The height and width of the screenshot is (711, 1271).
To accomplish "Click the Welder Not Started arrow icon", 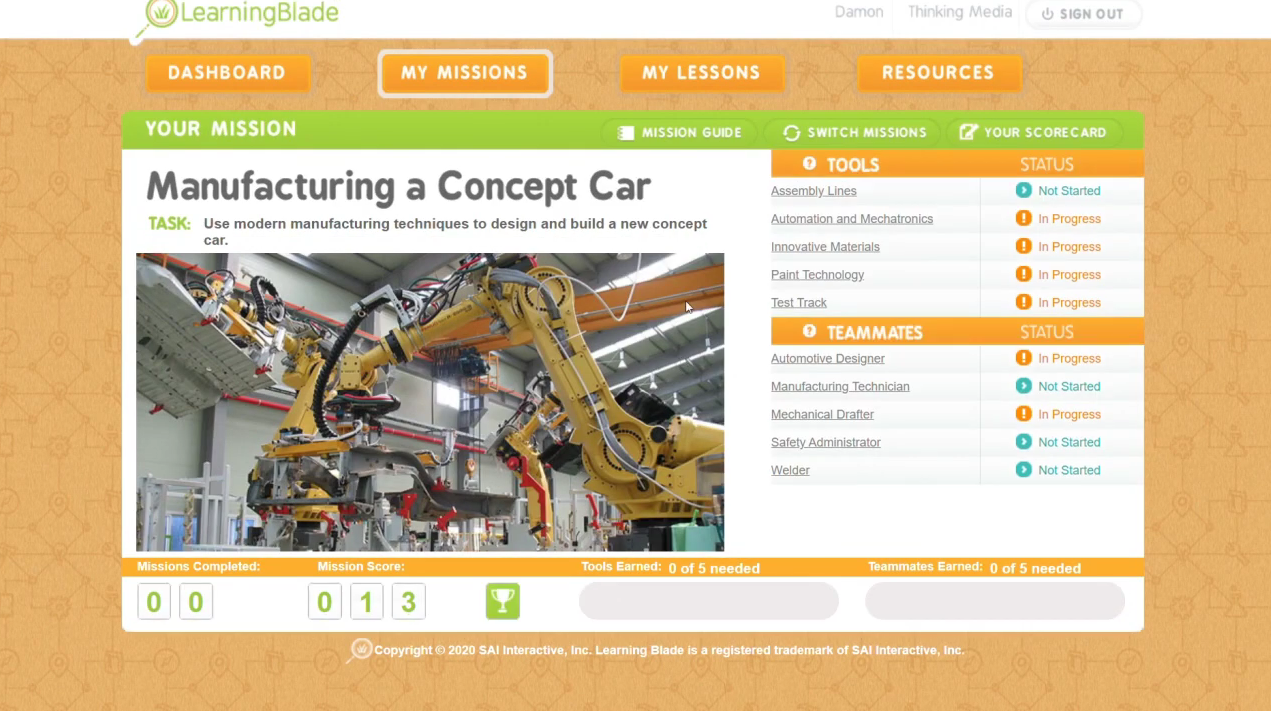I will pos(1023,470).
